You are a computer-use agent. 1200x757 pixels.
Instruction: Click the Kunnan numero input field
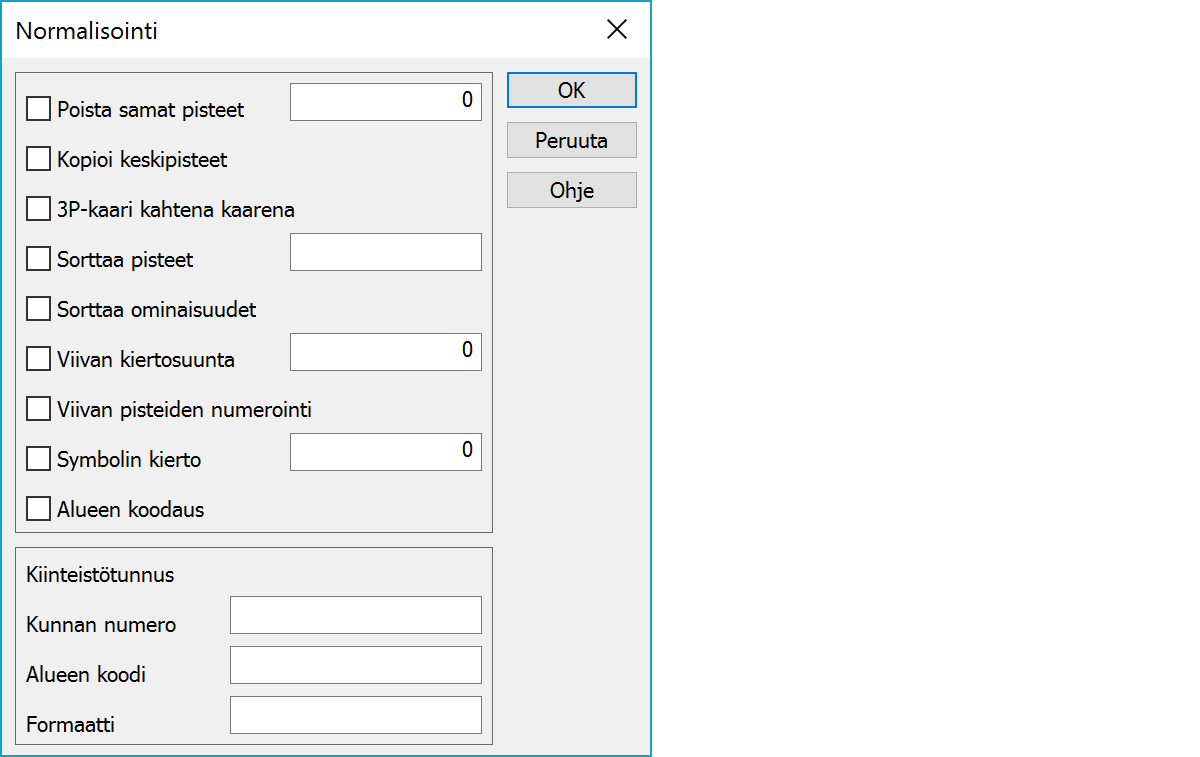355,615
